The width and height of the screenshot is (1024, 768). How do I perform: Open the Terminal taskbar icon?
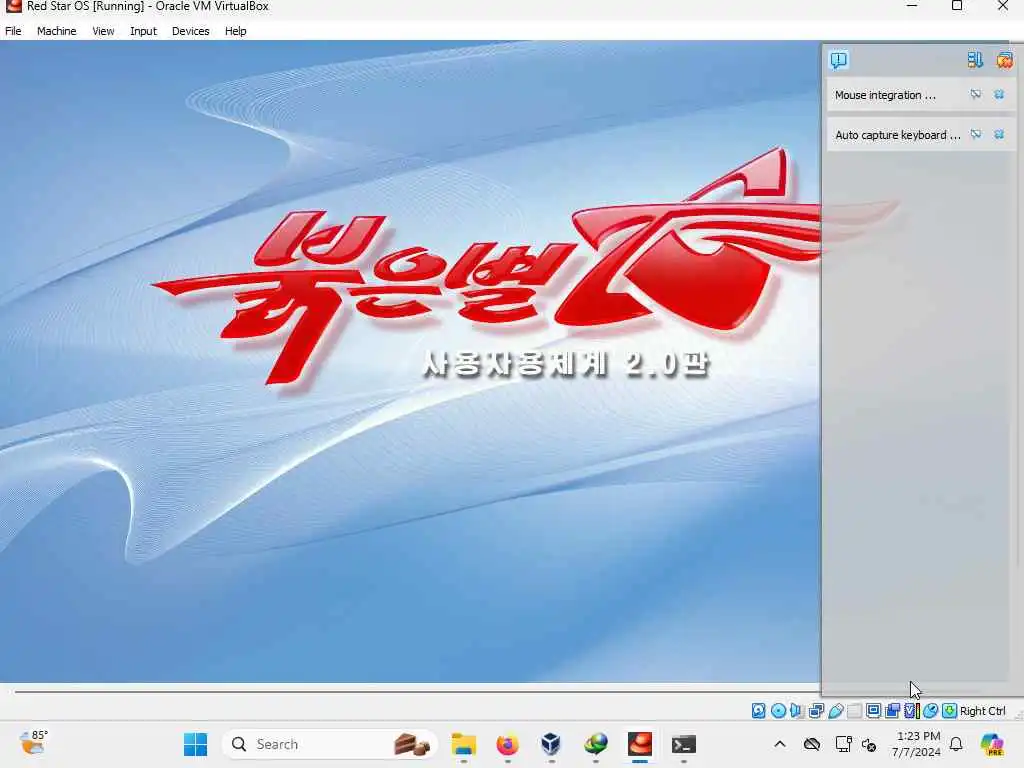pyautogui.click(x=684, y=744)
